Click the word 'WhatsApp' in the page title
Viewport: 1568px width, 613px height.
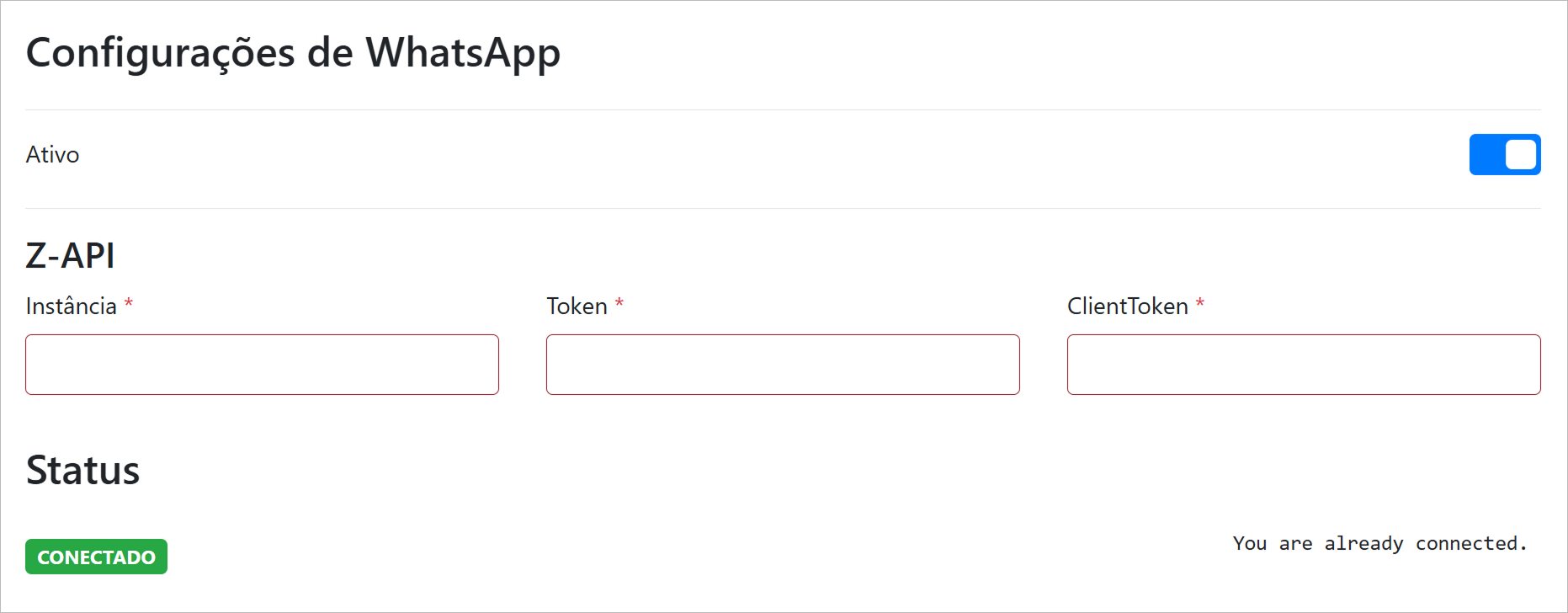click(463, 53)
